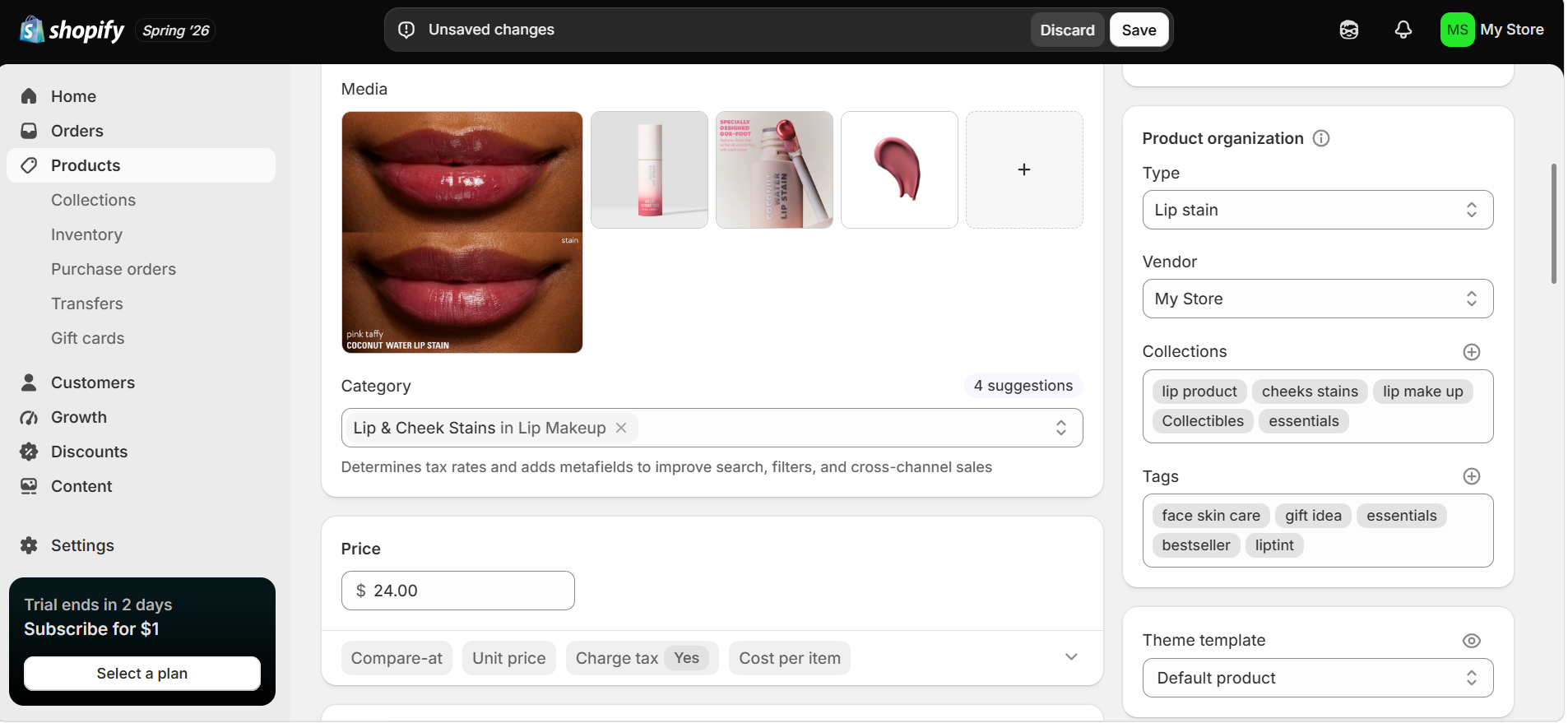Open the My Store account menu
Viewport: 1568px width, 723px height.
click(x=1492, y=30)
